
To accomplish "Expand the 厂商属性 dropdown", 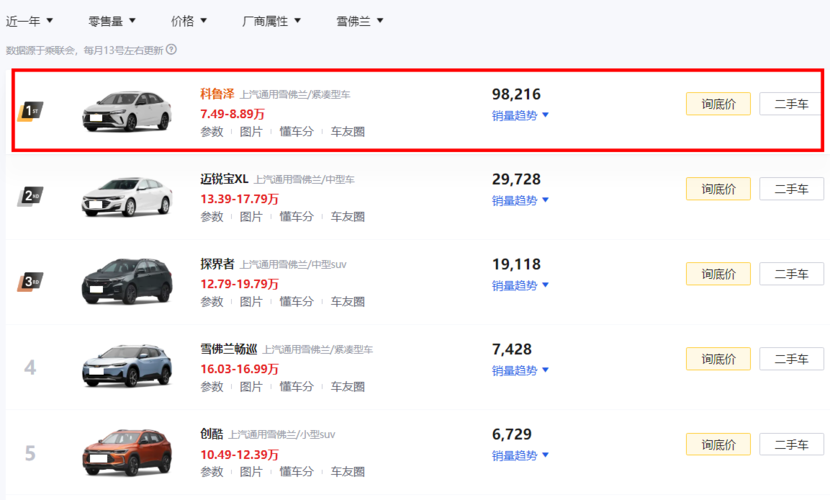I will pyautogui.click(x=272, y=21).
